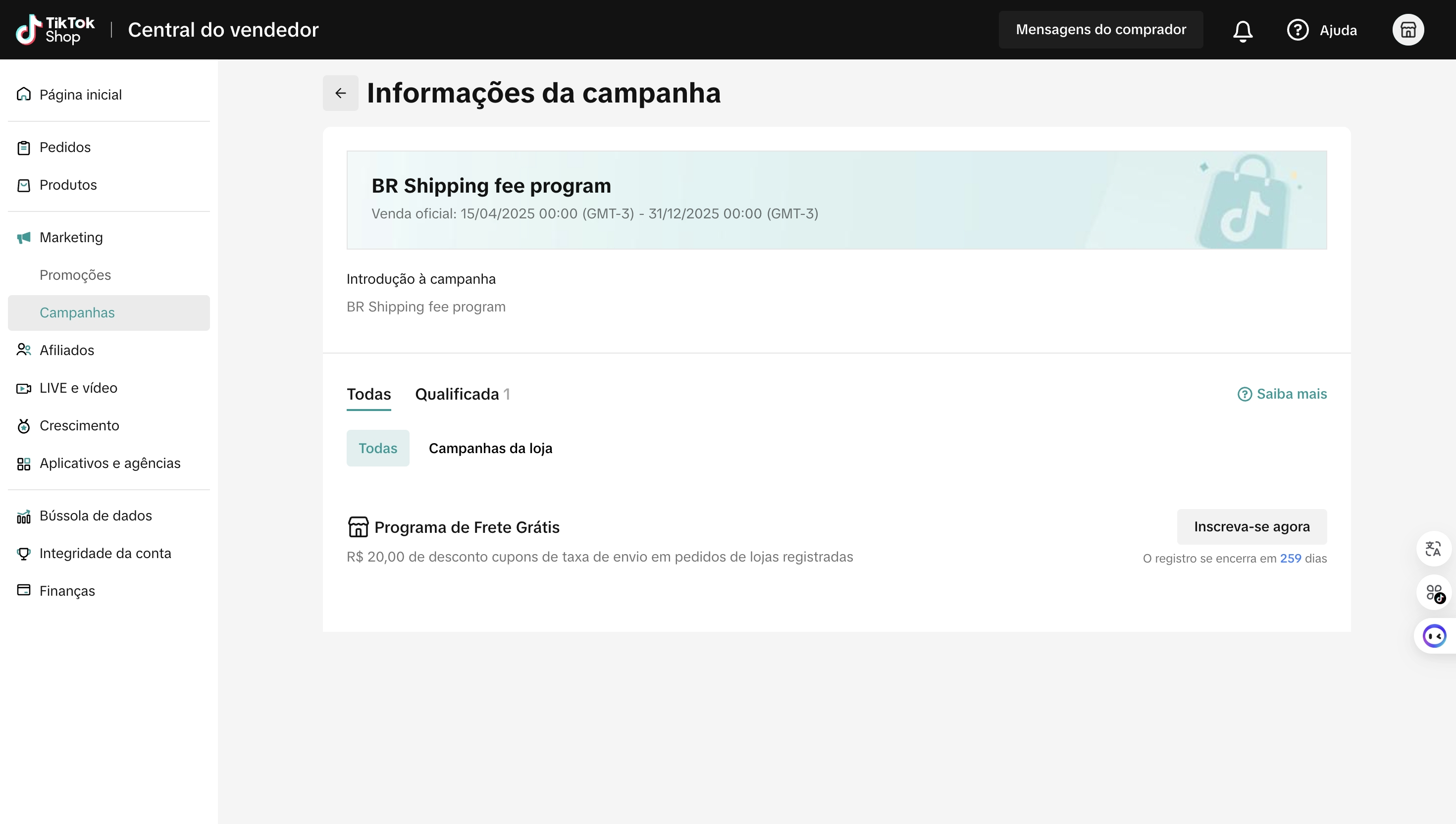Viewport: 1456px width, 824px height.
Task: Open the Saiba mais link
Action: click(x=1282, y=394)
